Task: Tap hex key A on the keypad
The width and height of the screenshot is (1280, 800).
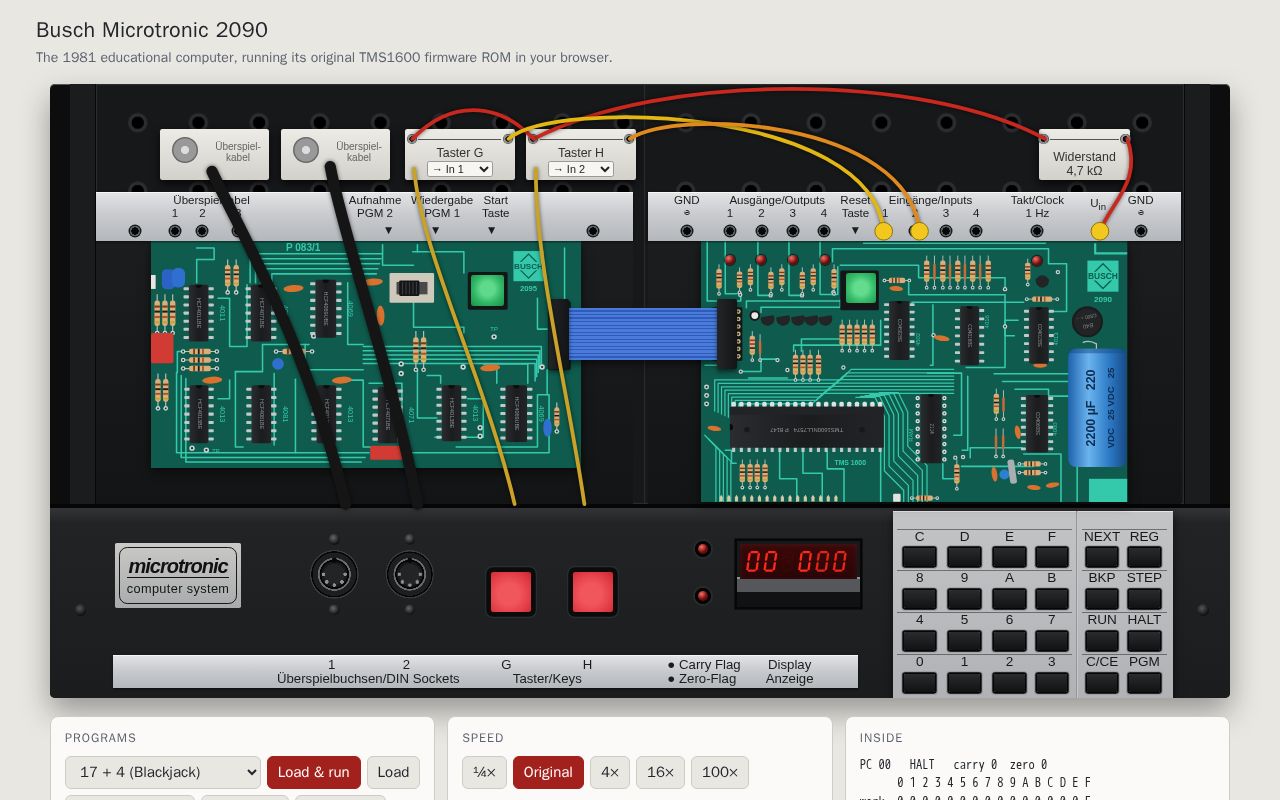Action: (x=1009, y=598)
